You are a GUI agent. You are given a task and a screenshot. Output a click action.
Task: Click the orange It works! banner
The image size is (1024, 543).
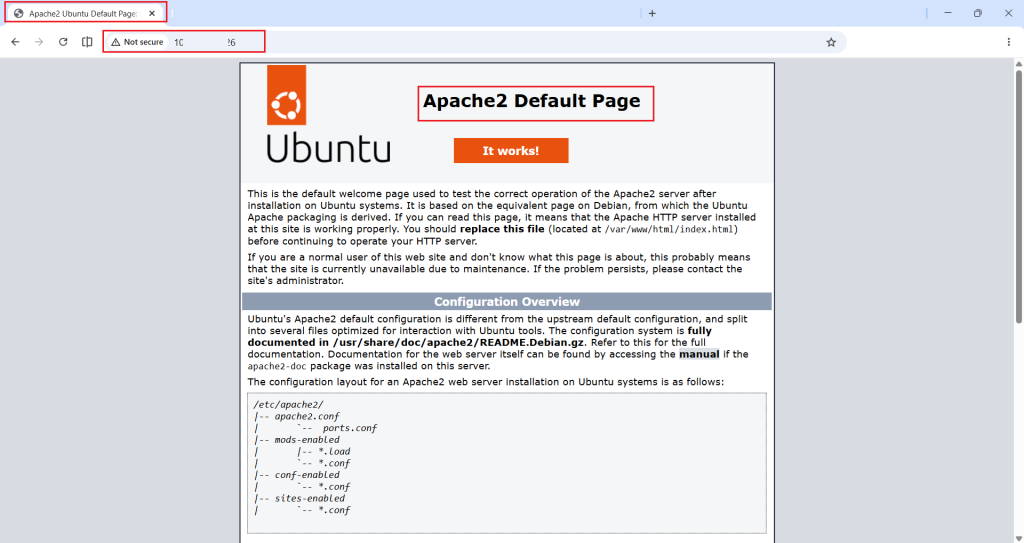coord(511,150)
